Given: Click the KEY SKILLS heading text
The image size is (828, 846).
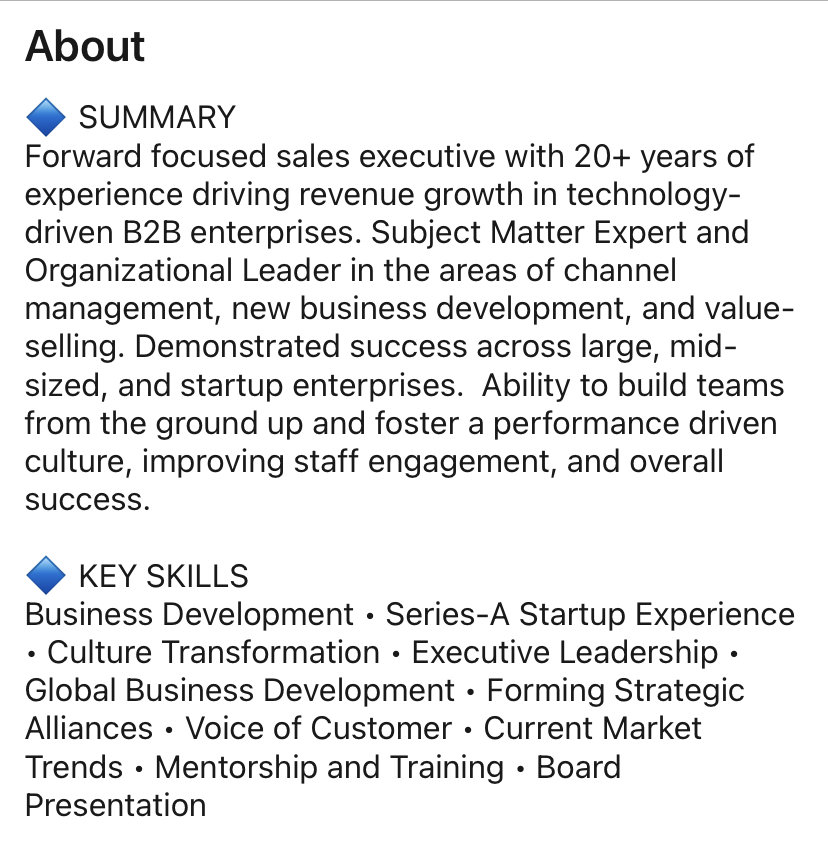Looking at the screenshot, I should (x=163, y=576).
